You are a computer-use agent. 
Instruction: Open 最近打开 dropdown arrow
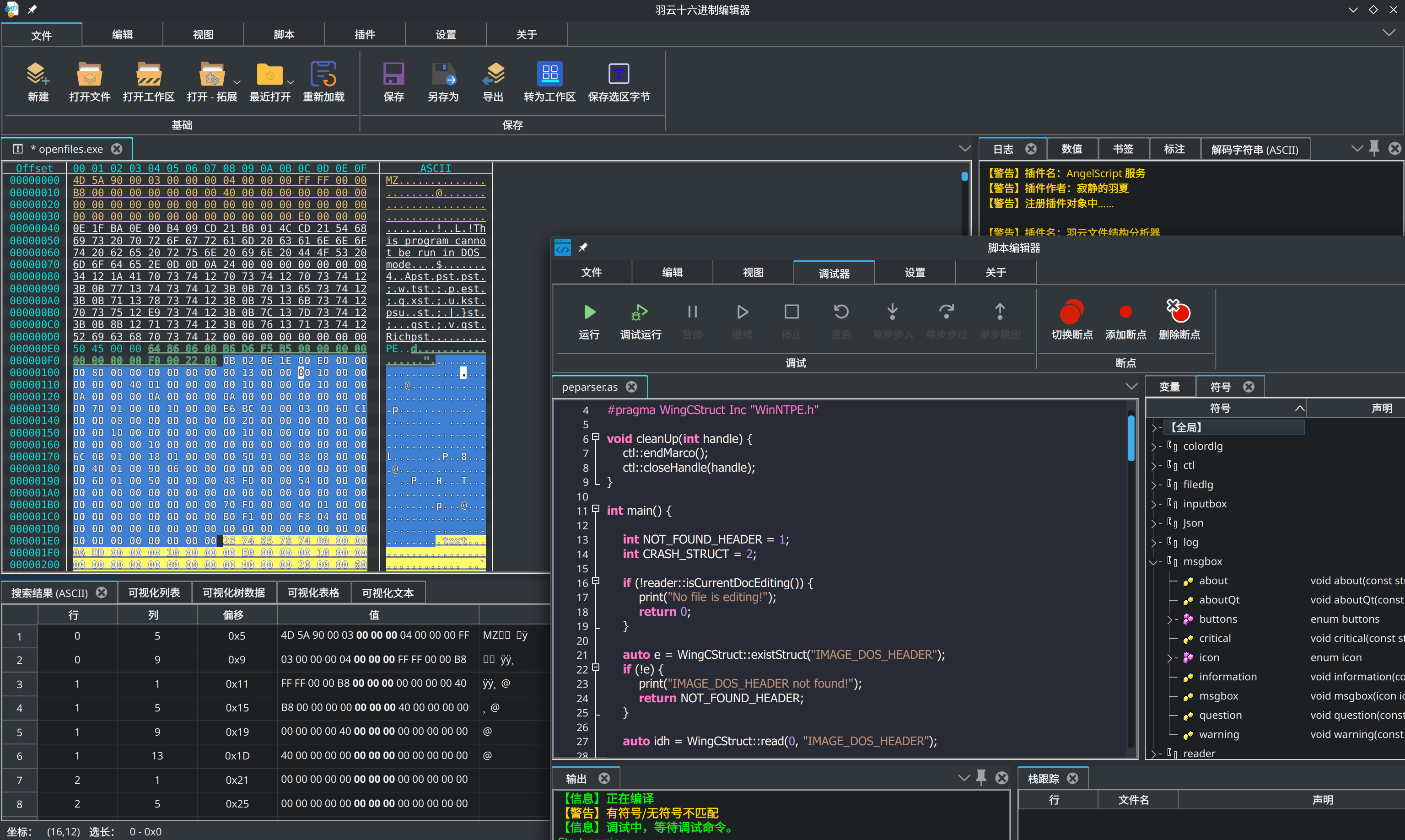click(290, 83)
